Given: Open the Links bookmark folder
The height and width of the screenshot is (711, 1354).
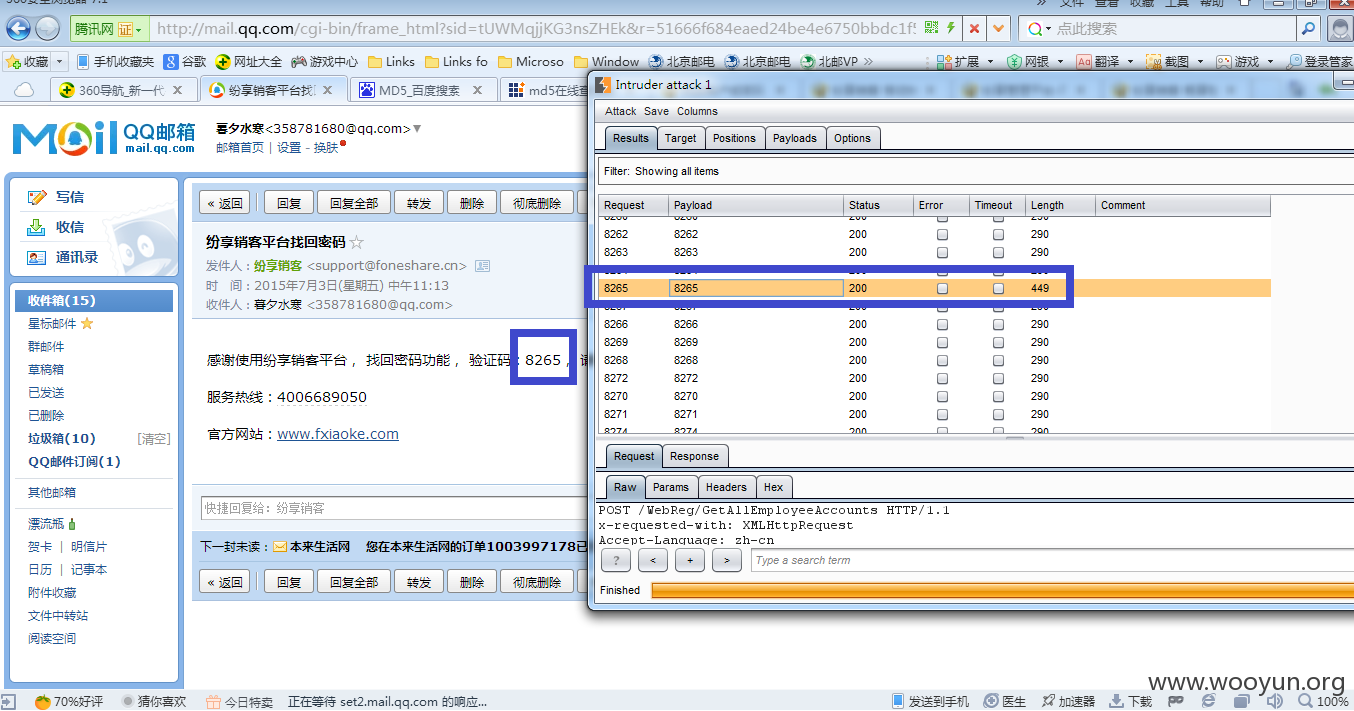Looking at the screenshot, I should pos(391,62).
